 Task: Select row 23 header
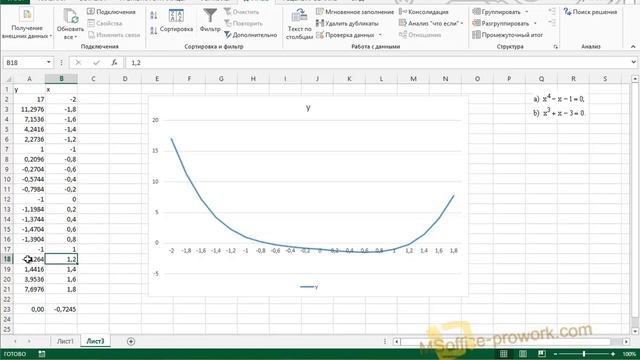[x=7, y=309]
